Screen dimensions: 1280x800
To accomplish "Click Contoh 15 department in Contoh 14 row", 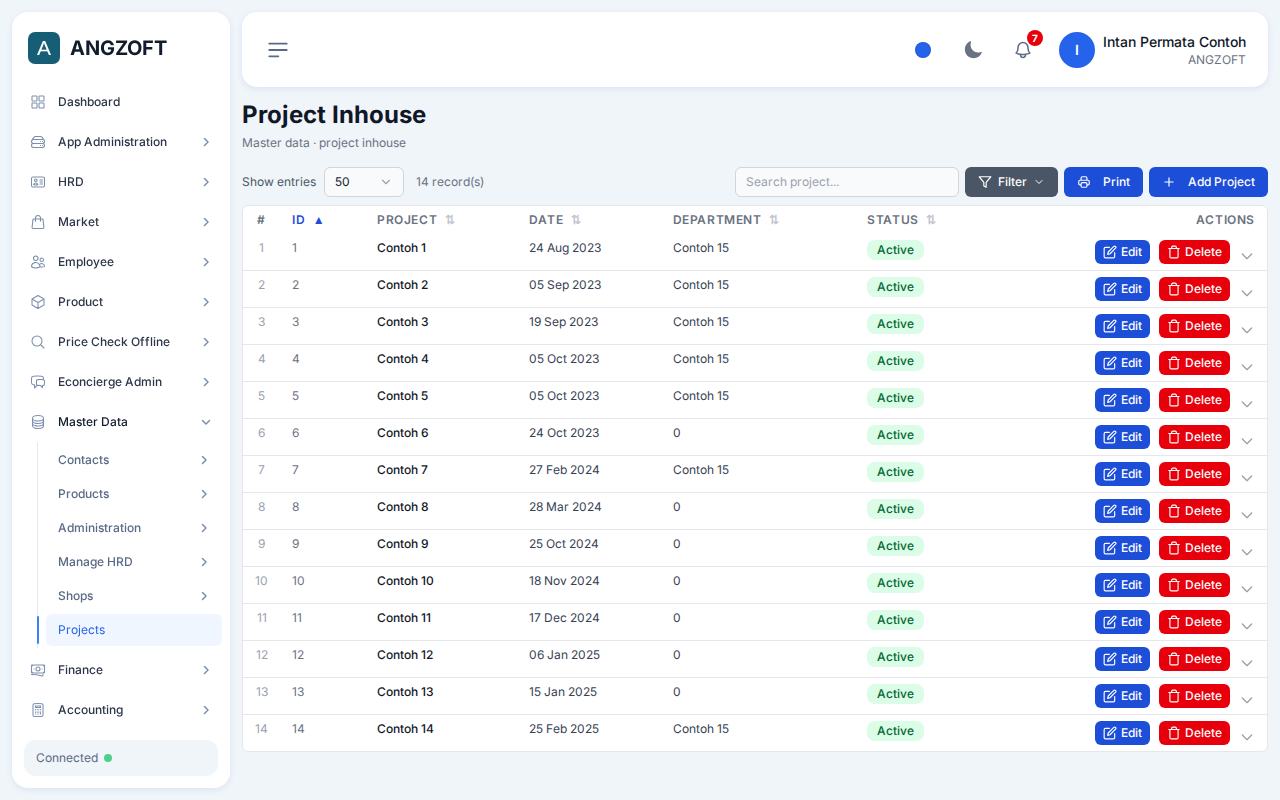I will pyautogui.click(x=701, y=729).
